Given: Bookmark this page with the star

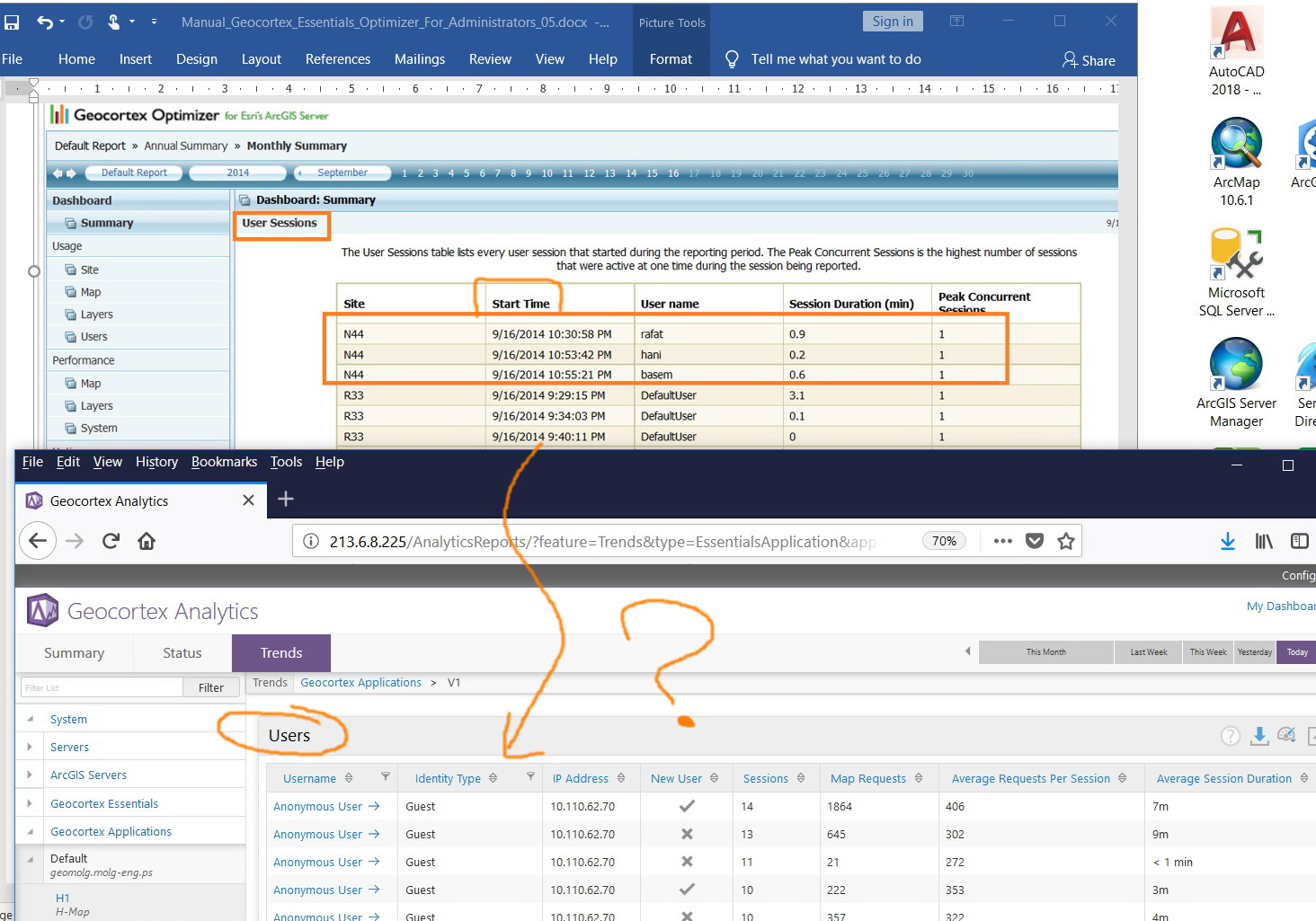Looking at the screenshot, I should click(1066, 541).
